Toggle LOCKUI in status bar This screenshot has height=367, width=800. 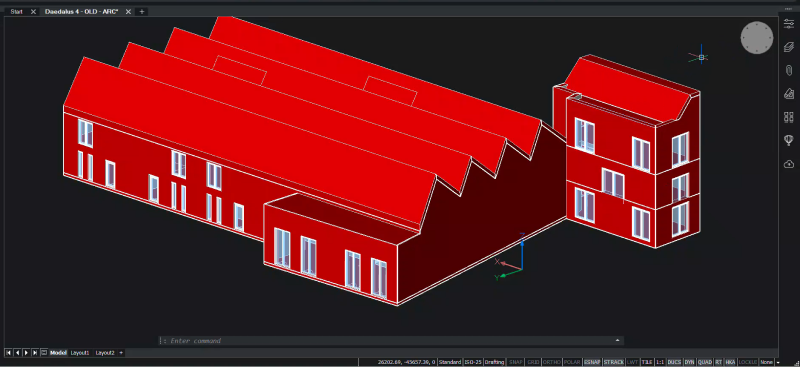[x=748, y=362]
